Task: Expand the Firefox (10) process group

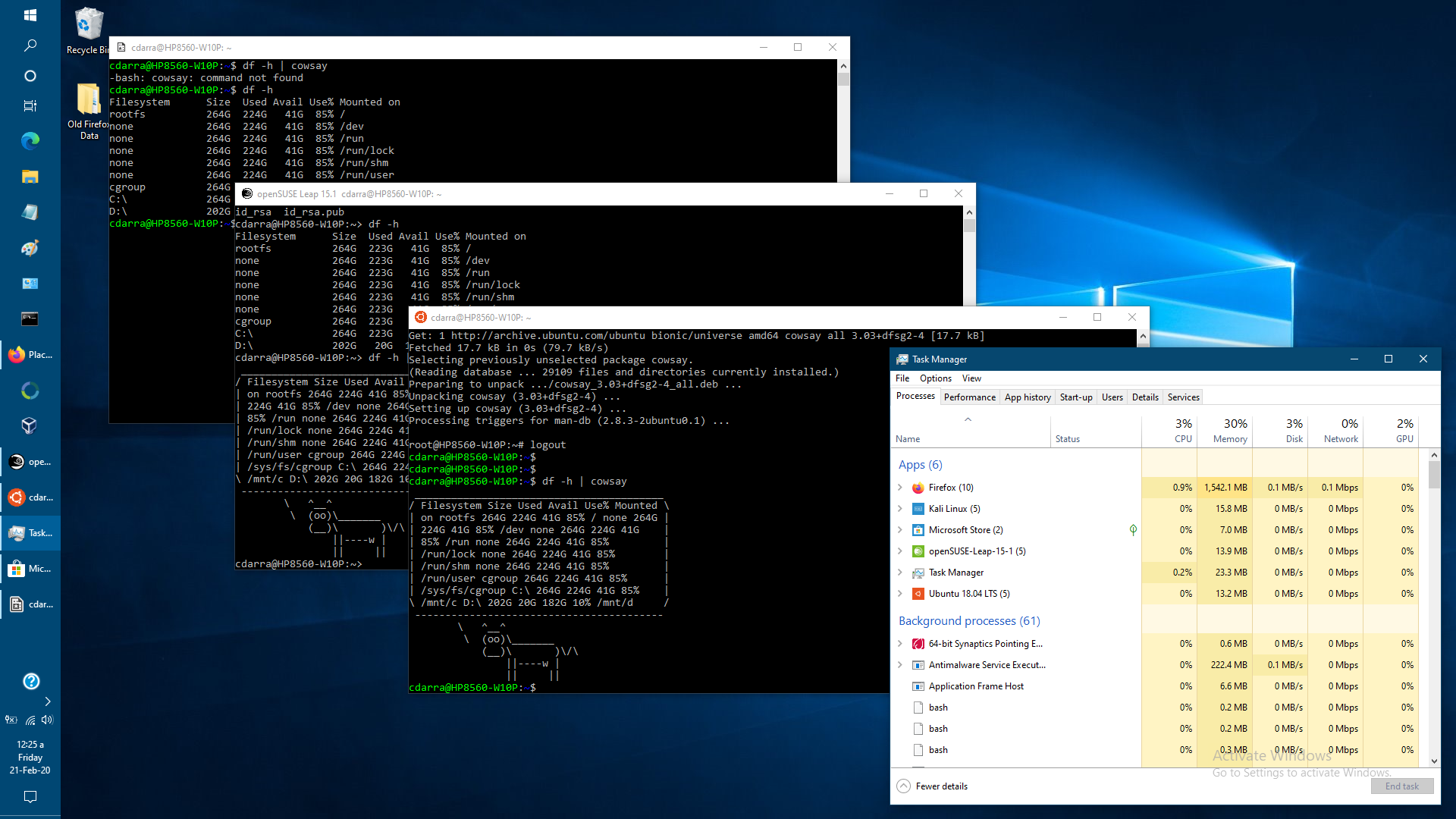Action: click(900, 488)
